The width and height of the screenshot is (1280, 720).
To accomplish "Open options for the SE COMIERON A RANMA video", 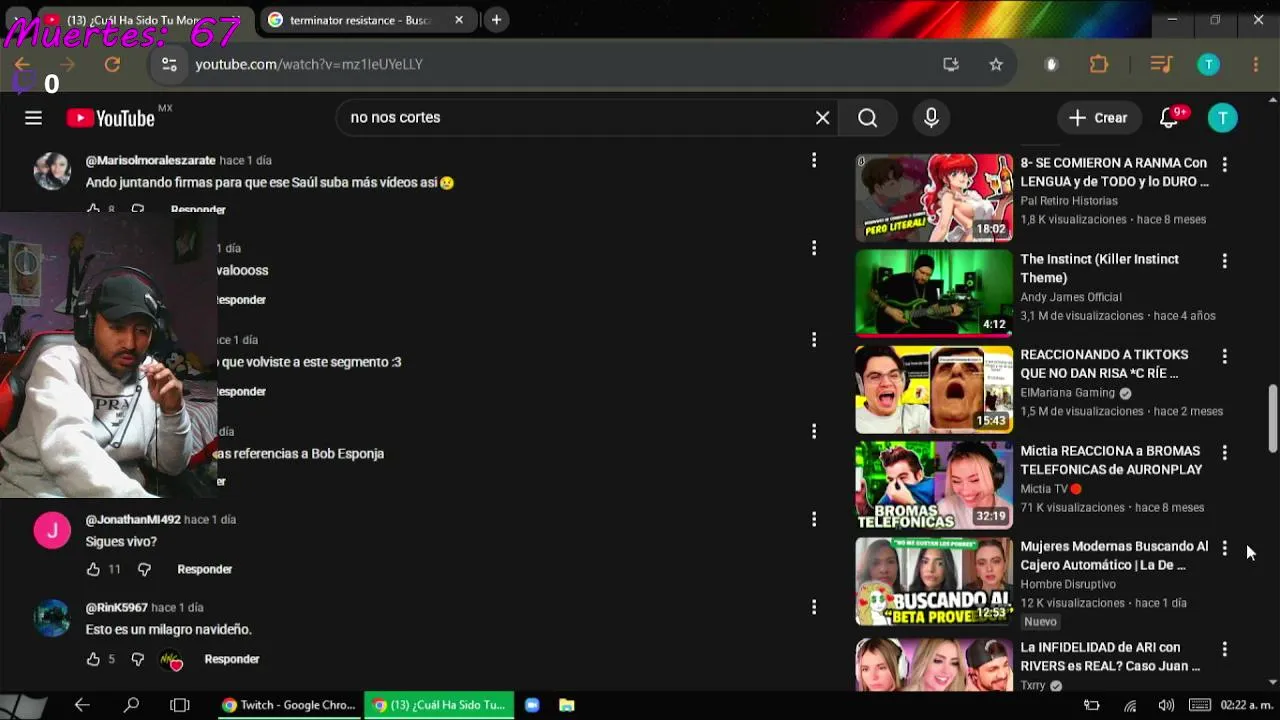I will pos(1224,164).
